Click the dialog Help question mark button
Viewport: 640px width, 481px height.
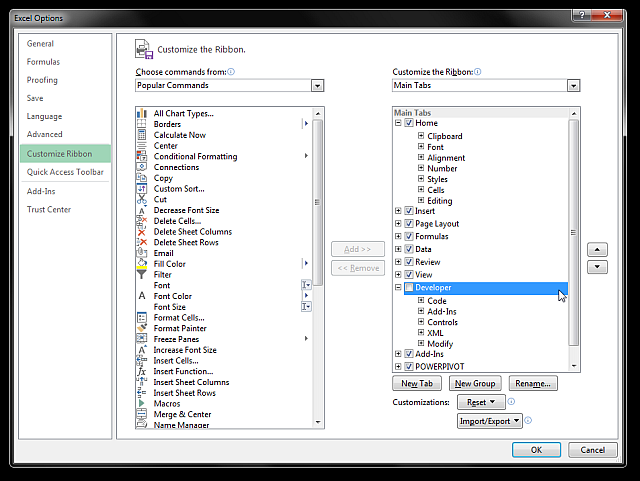click(582, 15)
